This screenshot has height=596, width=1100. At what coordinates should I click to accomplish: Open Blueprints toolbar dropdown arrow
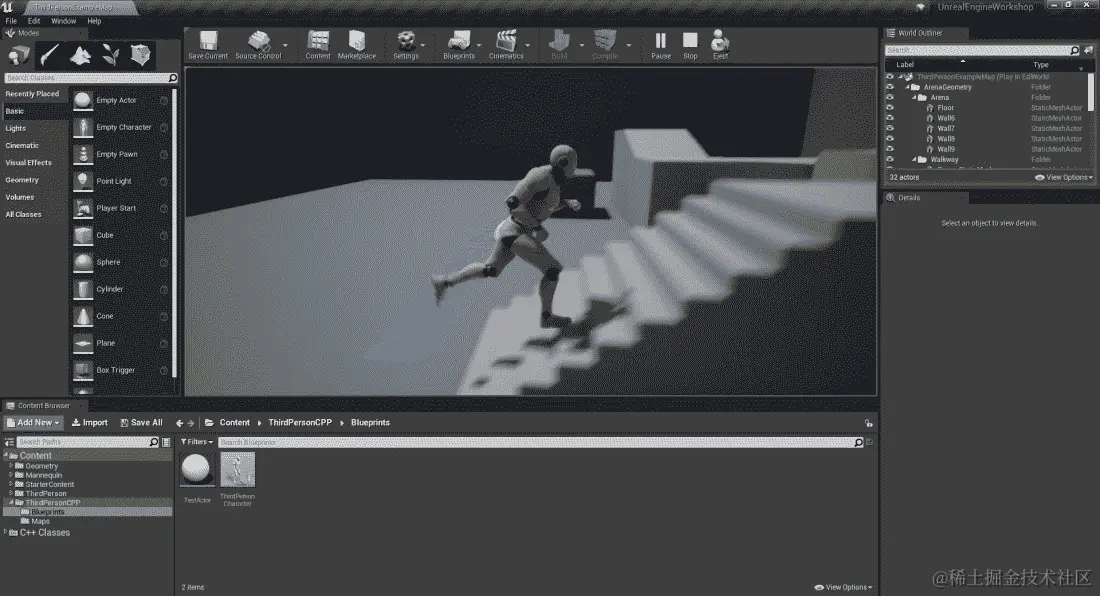(x=479, y=46)
